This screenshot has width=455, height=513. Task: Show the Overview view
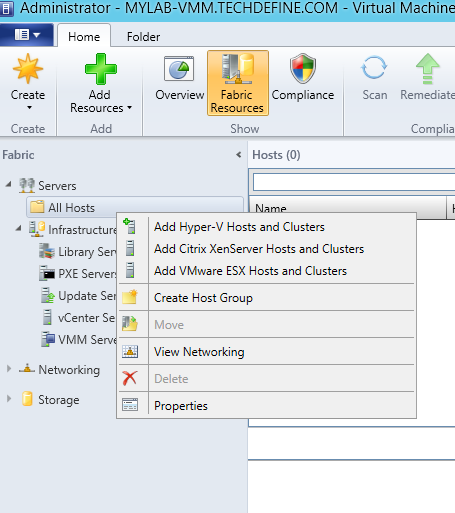[180, 79]
